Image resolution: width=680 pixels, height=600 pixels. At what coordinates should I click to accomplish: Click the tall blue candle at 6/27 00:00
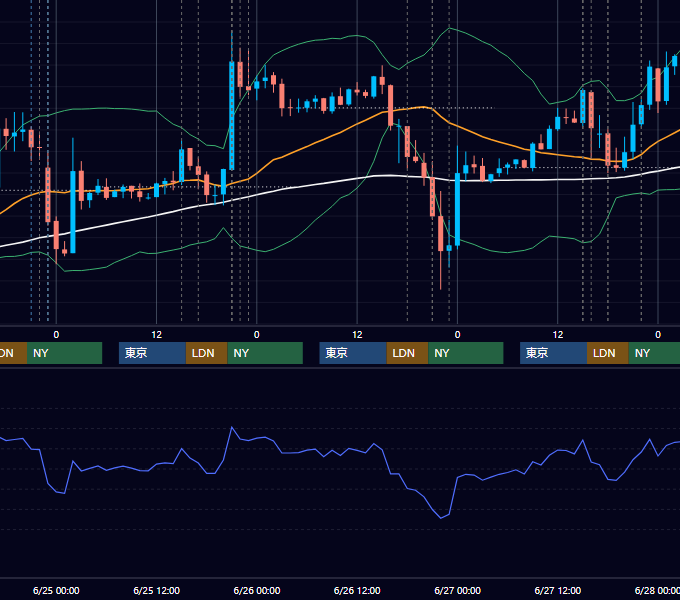458,210
